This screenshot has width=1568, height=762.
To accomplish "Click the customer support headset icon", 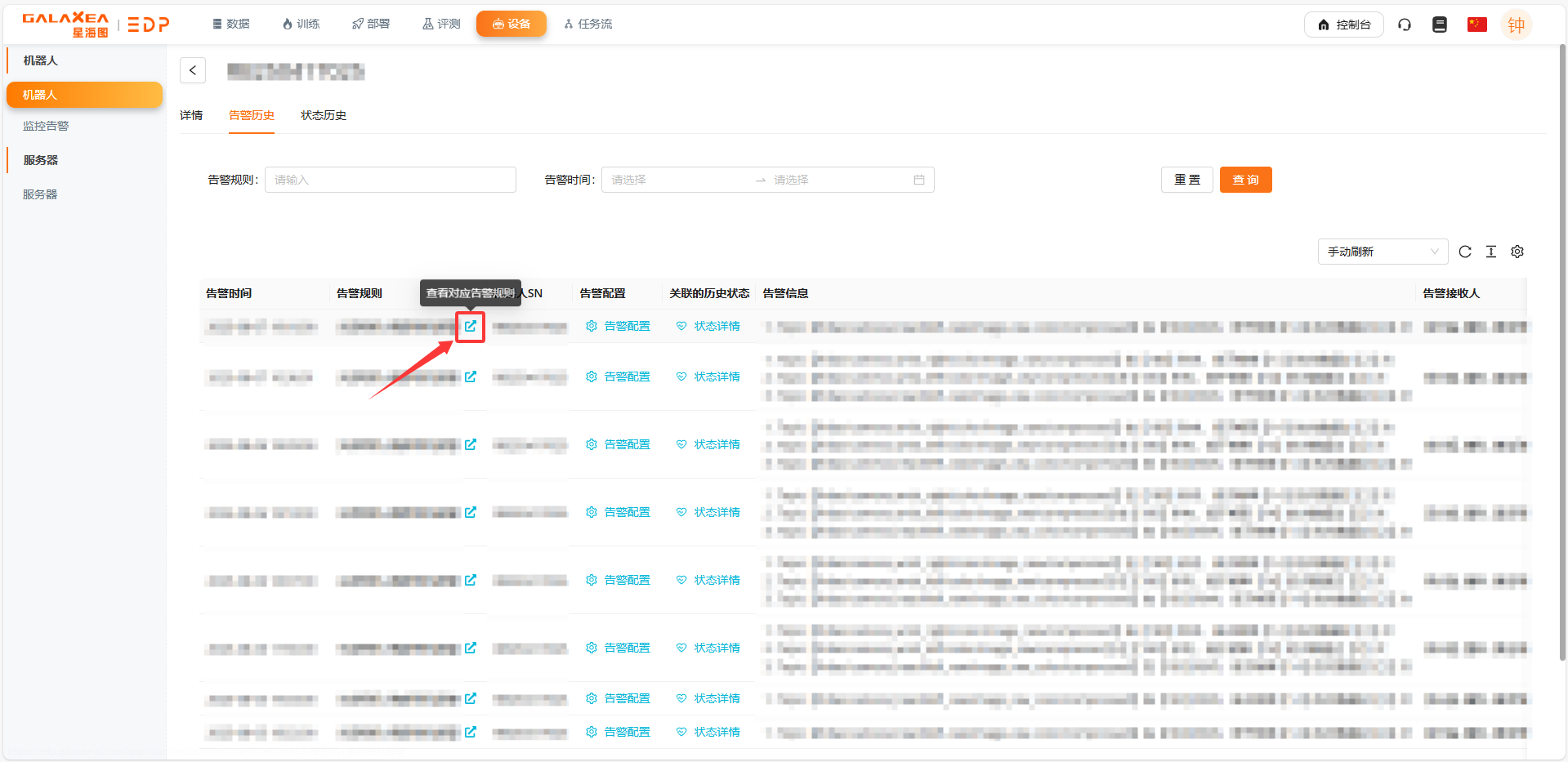I will point(1405,25).
